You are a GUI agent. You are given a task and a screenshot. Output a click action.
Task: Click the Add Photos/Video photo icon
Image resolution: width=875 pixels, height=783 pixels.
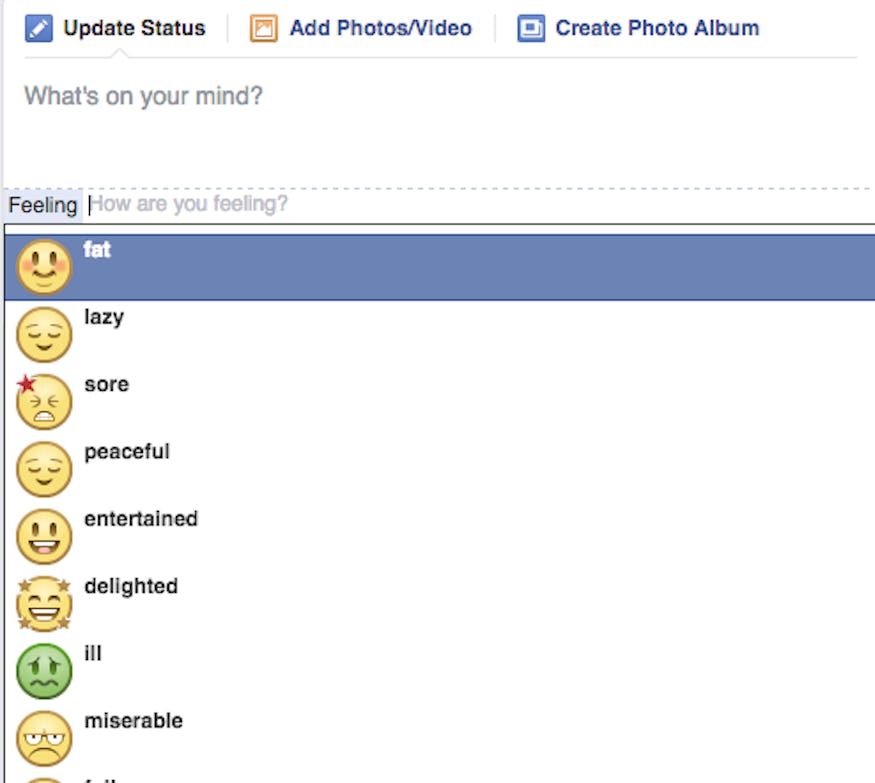tap(265, 27)
